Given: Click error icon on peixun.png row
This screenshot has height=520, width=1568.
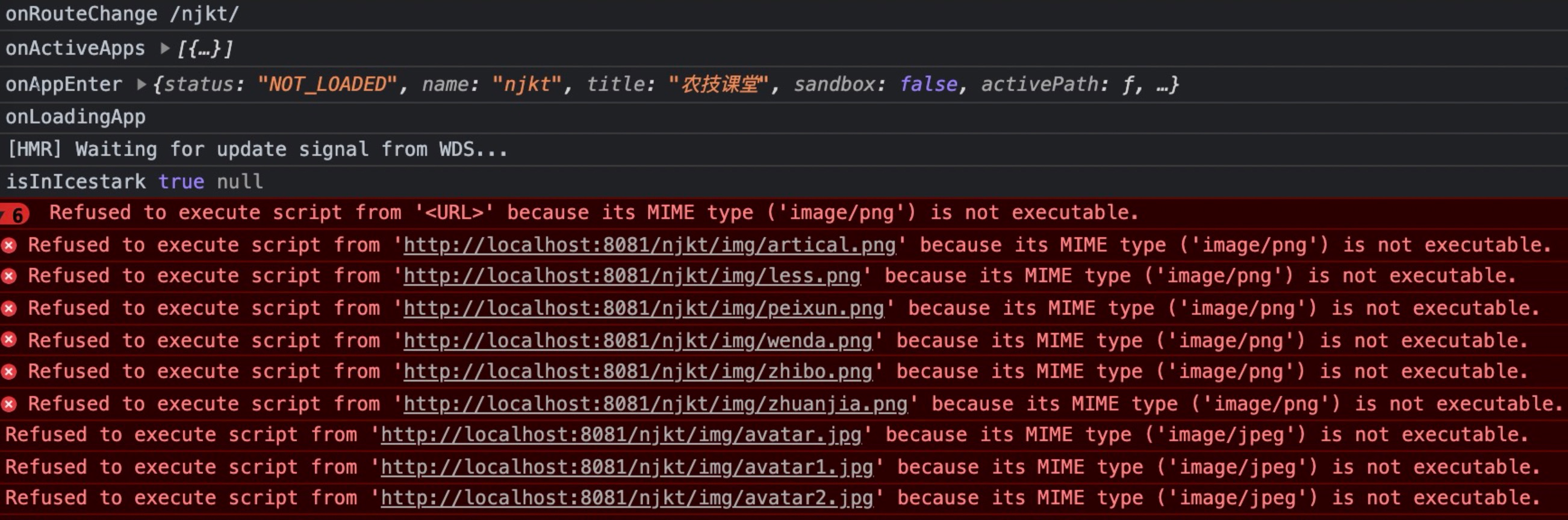Looking at the screenshot, I should [8, 308].
